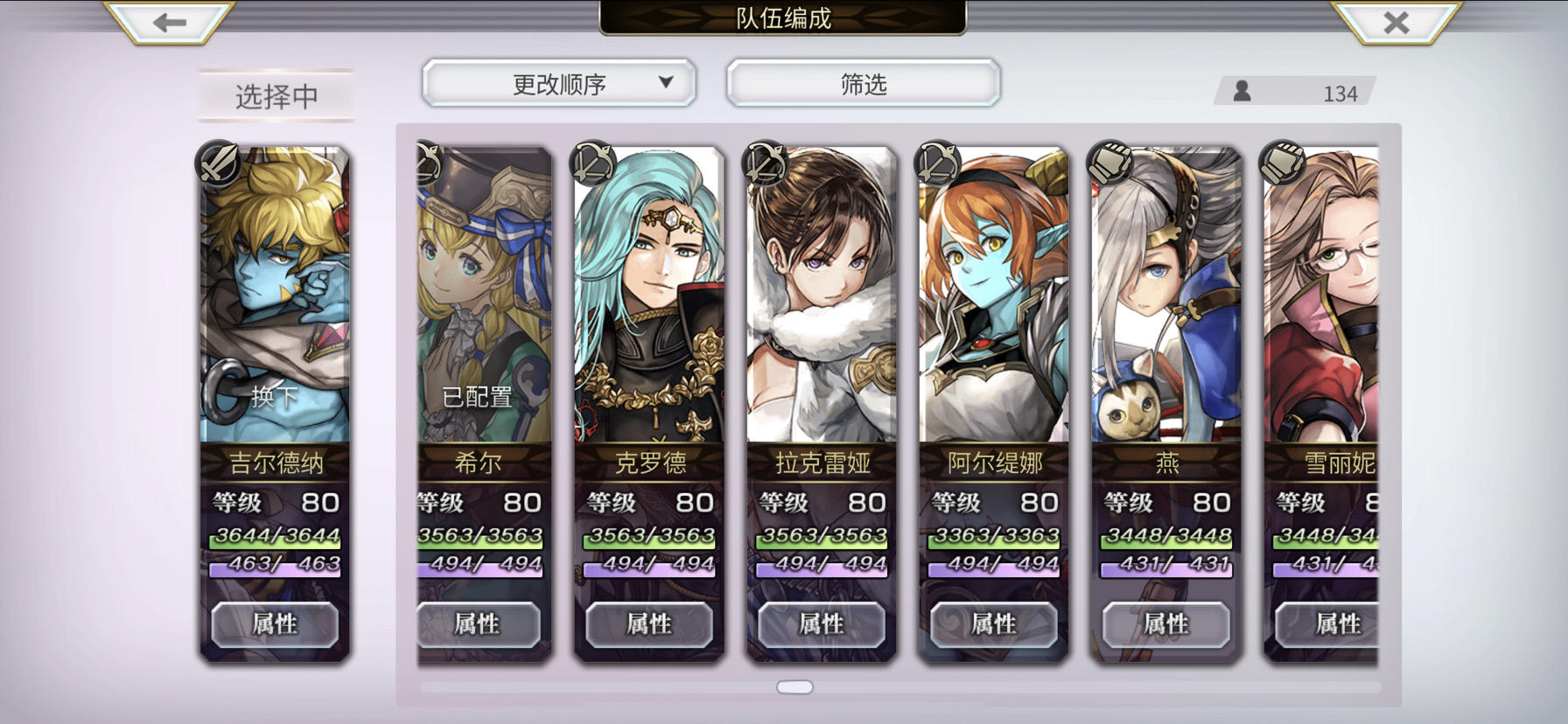Select the 燕 character portrait
1568x724 pixels.
tap(1166, 296)
